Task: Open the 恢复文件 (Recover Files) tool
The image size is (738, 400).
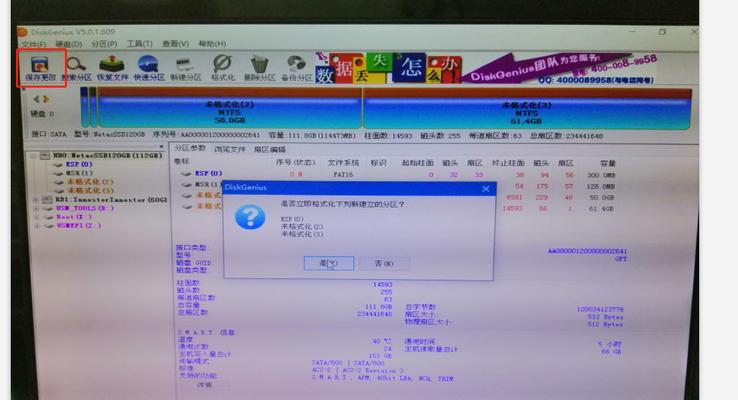Action: click(x=112, y=68)
